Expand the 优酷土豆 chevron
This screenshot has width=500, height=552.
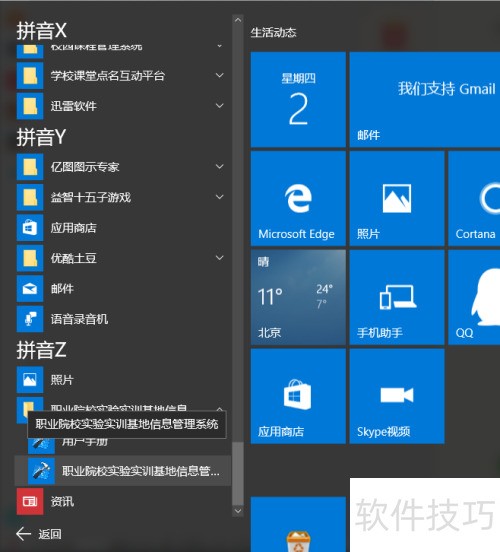coord(219,258)
